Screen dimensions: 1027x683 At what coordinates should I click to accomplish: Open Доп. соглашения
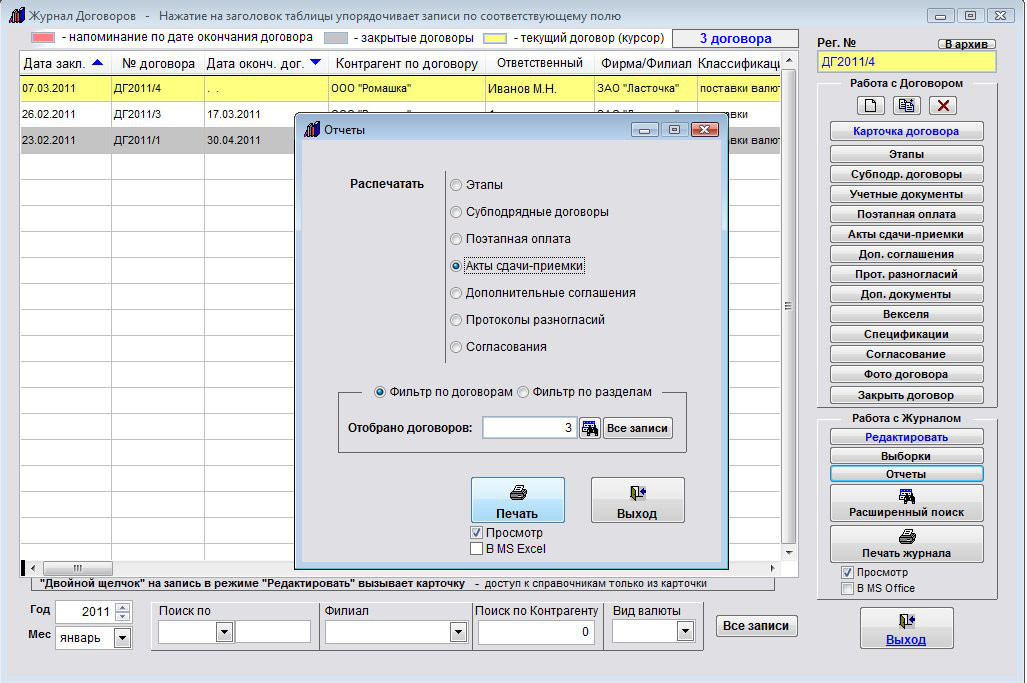point(906,254)
